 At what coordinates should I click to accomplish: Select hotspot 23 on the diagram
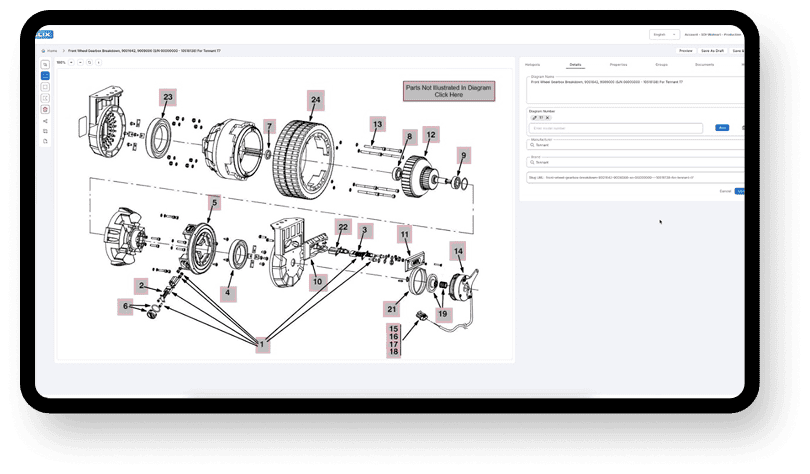168,97
